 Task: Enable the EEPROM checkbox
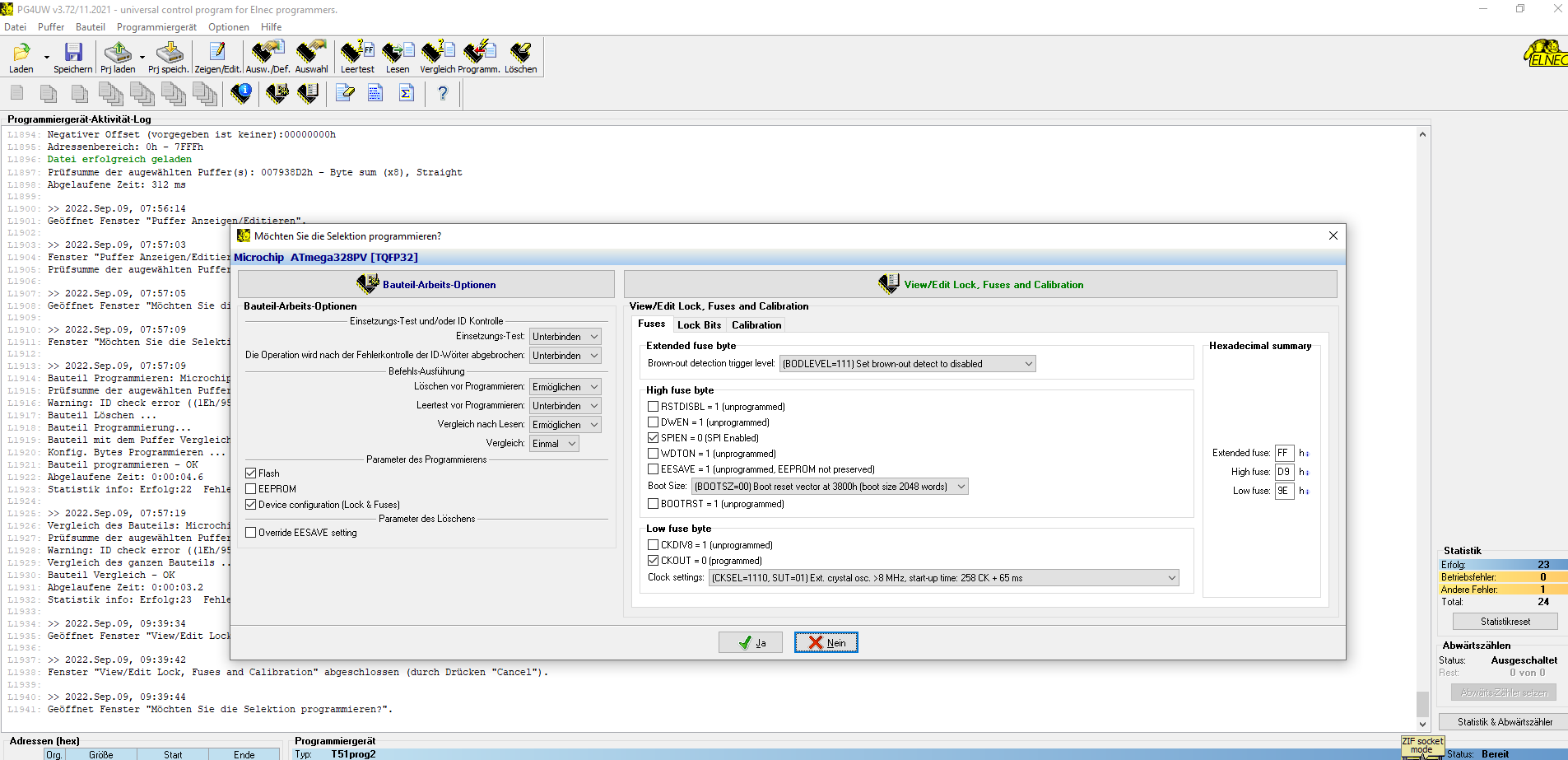click(251, 489)
